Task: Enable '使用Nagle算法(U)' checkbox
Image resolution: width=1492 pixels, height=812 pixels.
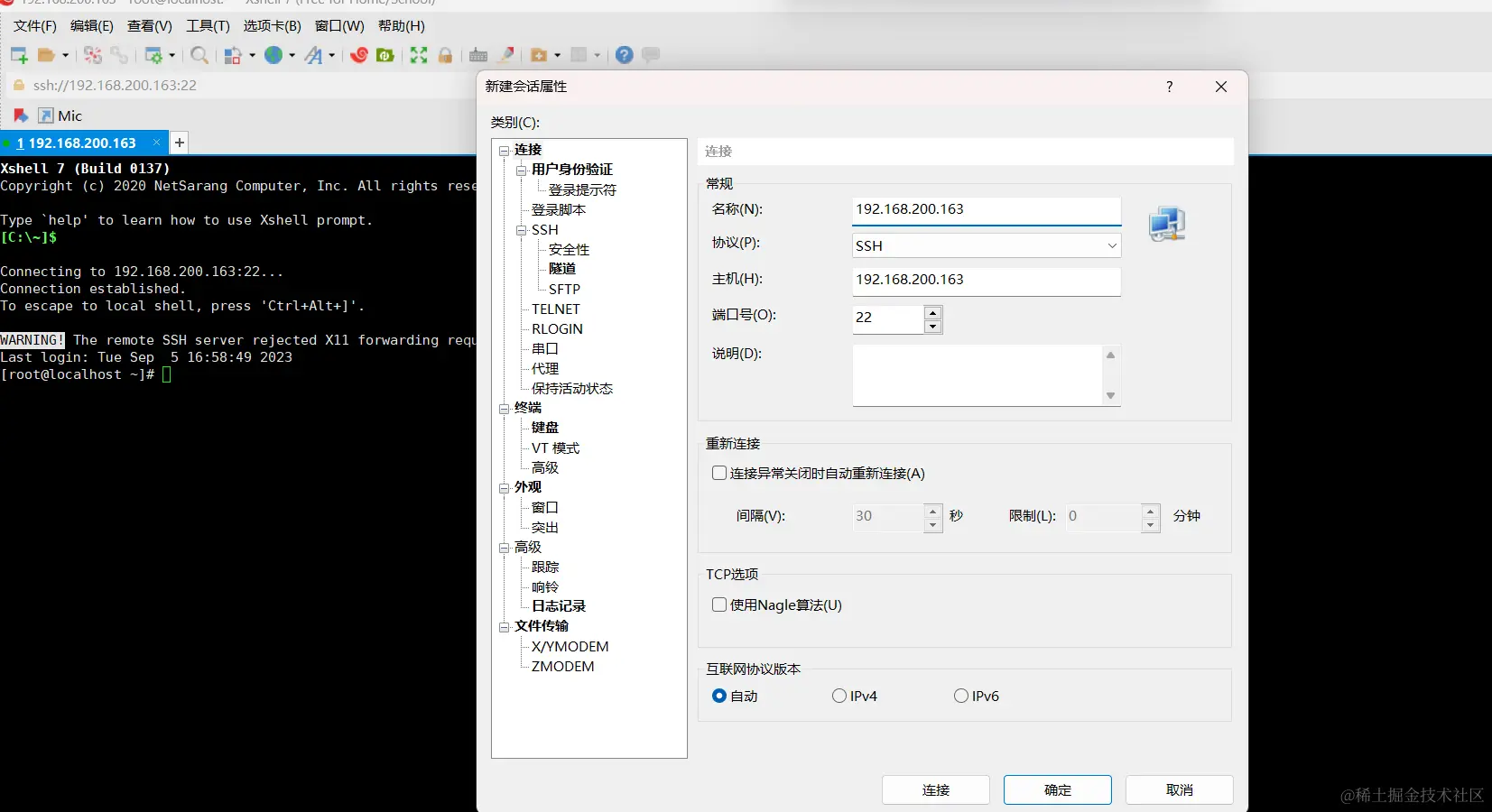Action: [719, 605]
